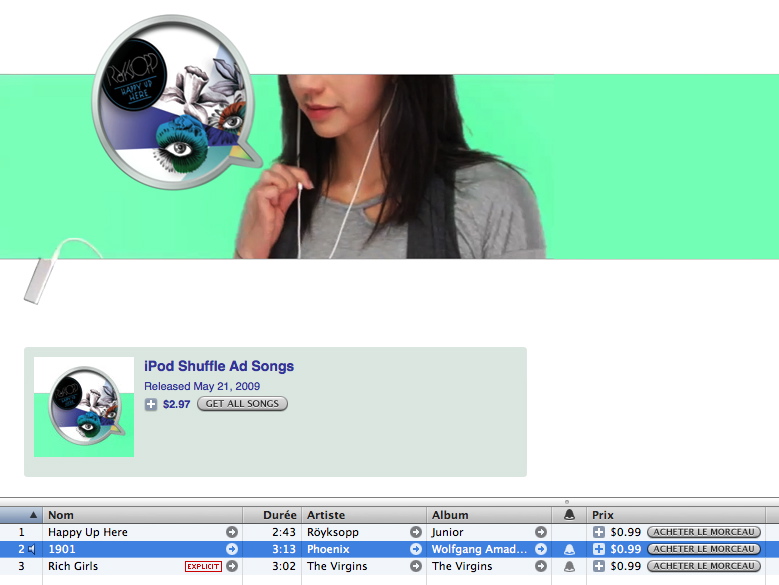Click speaker icon on playing track 1901
779x585 pixels.
32,549
